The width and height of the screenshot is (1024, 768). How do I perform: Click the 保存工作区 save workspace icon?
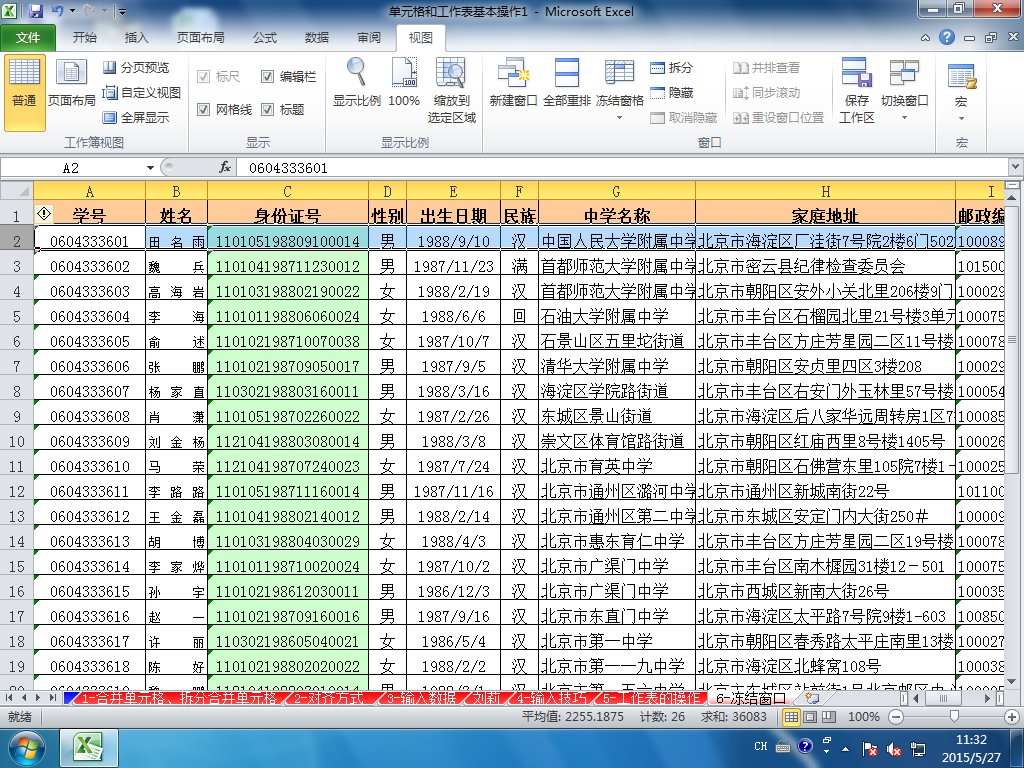pyautogui.click(x=856, y=73)
